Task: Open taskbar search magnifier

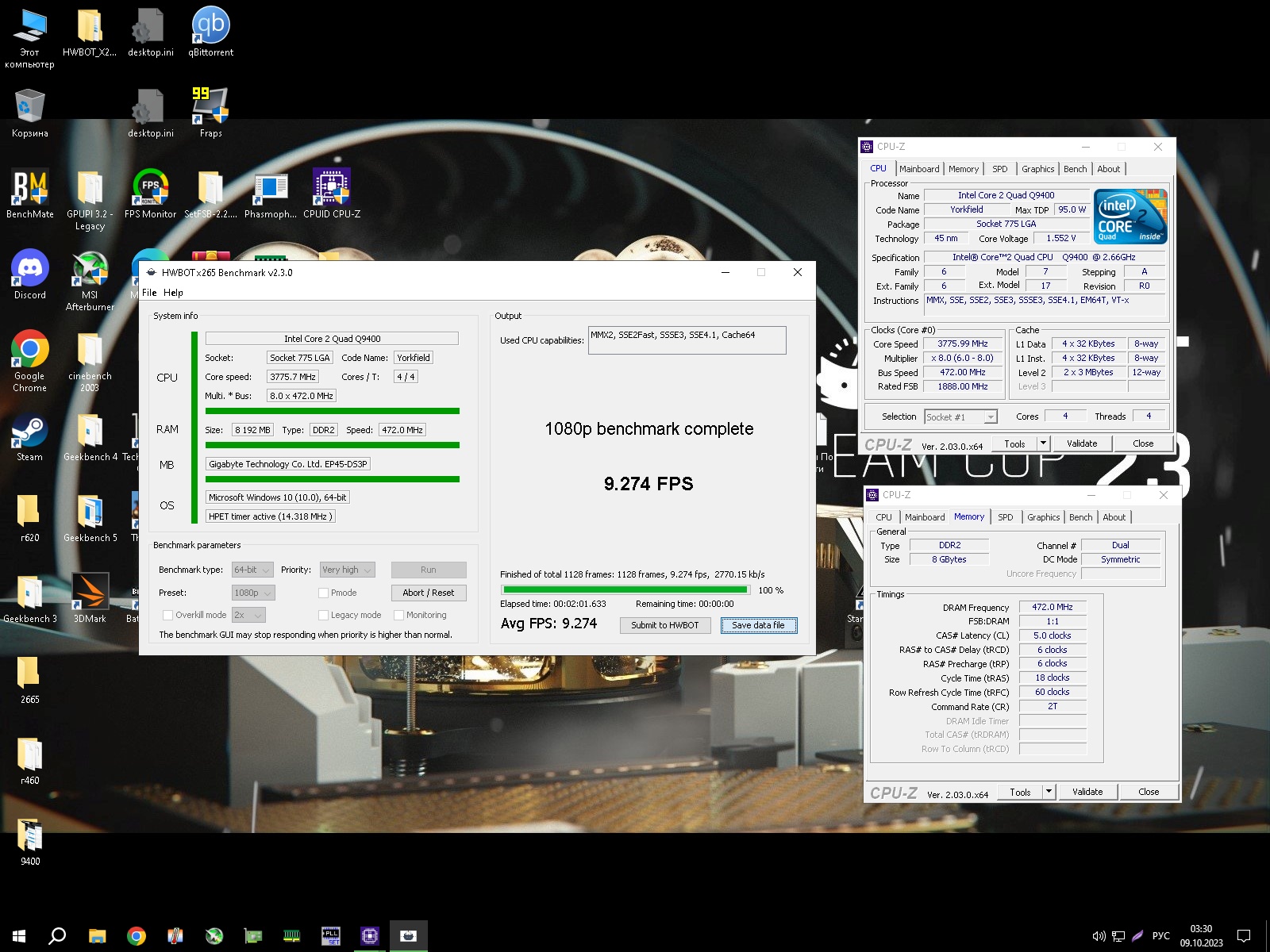Action: 57,936
